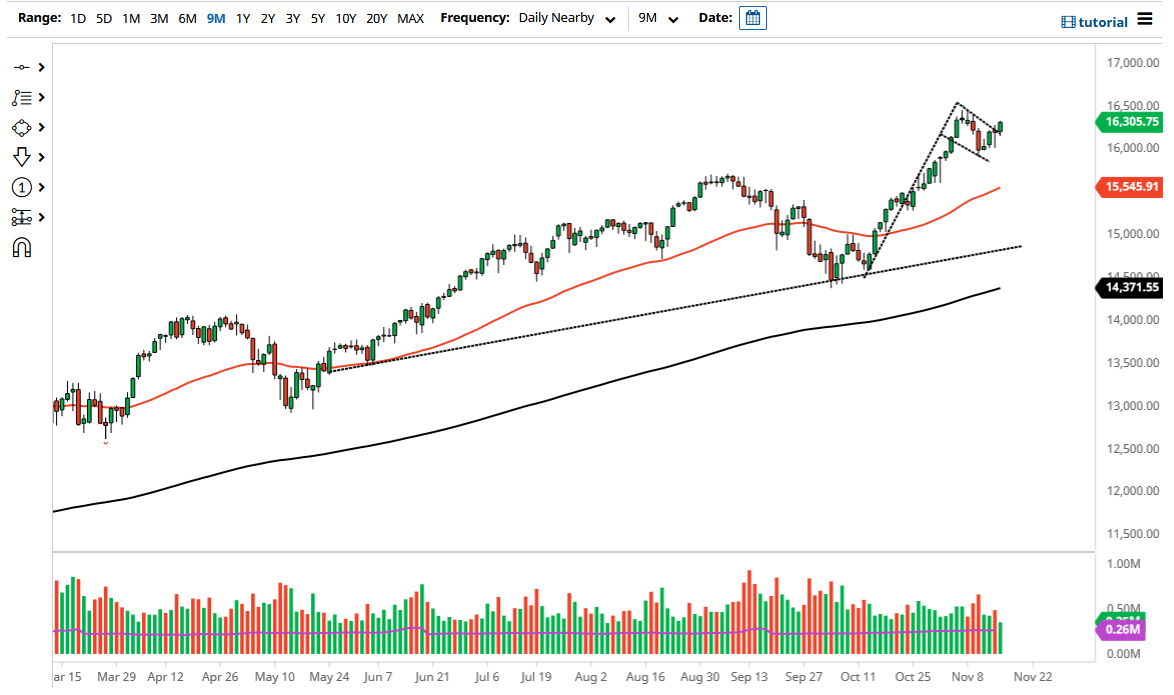The height and width of the screenshot is (695, 1174).
Task: Open the measurement tool
Action: (x=20, y=217)
